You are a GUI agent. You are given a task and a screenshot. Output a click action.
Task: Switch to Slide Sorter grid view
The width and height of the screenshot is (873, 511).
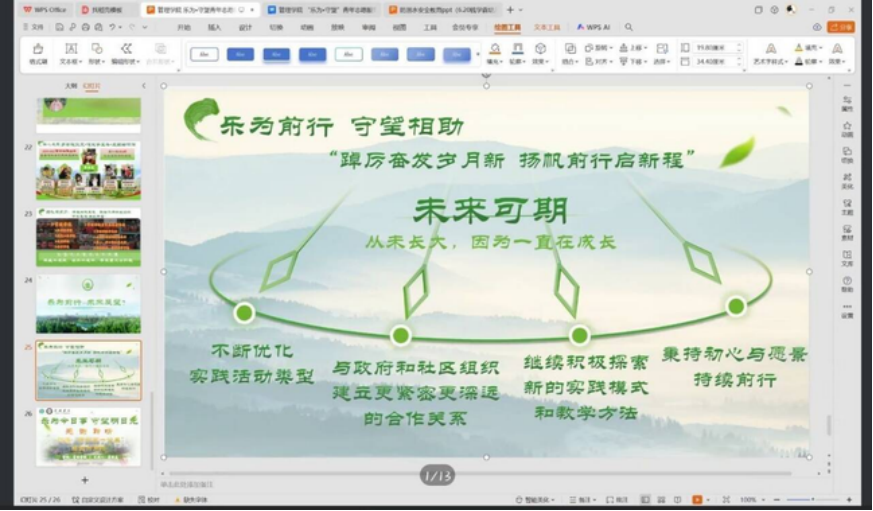tap(661, 499)
